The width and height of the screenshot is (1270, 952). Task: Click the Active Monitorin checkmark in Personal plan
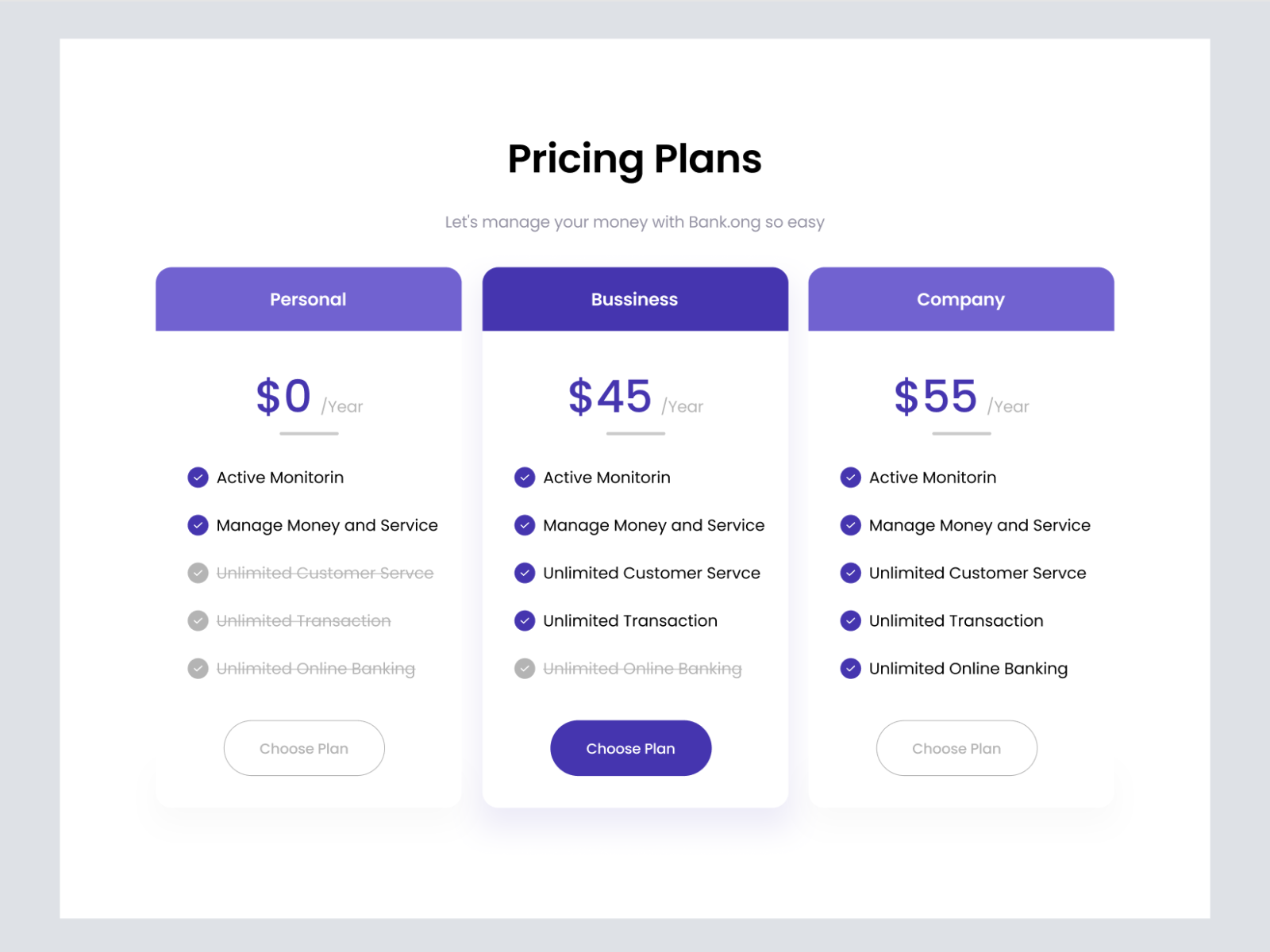198,477
